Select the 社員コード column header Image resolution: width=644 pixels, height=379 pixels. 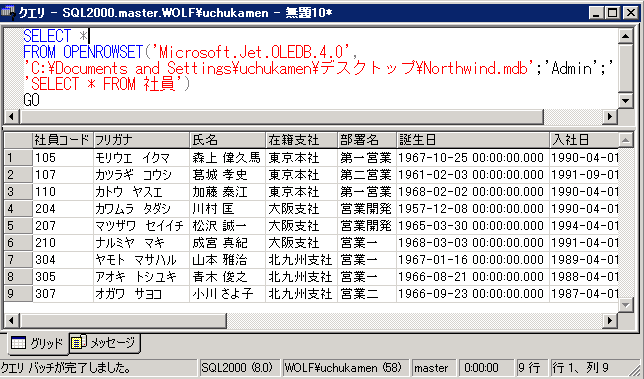click(63, 140)
